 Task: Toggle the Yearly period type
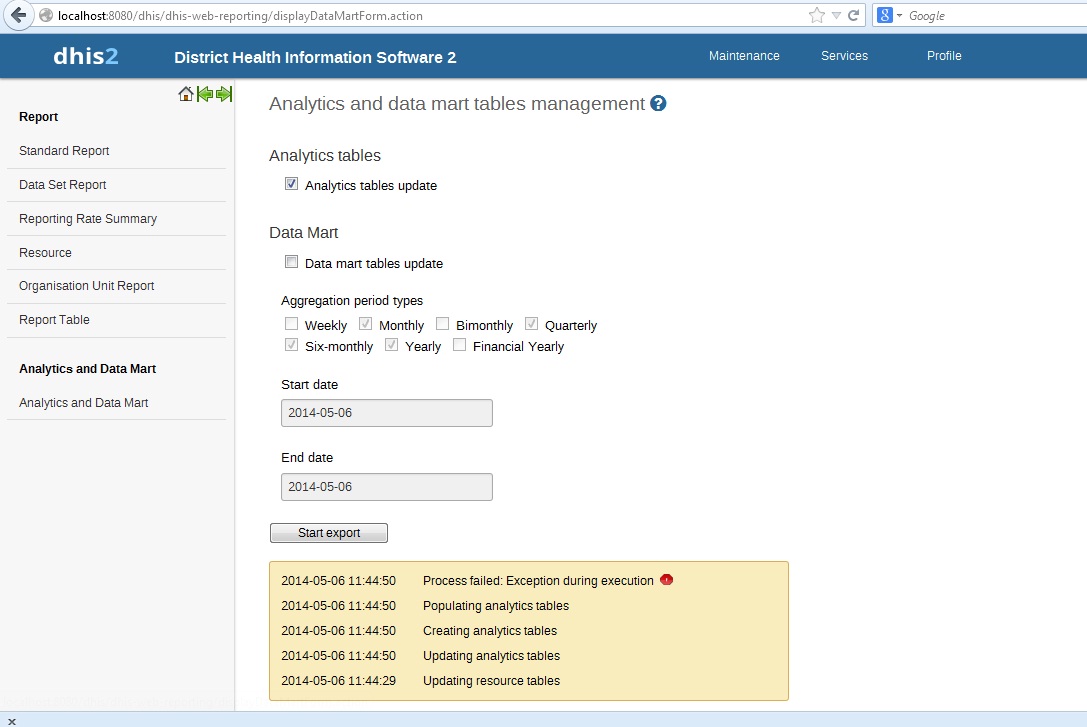coord(391,344)
